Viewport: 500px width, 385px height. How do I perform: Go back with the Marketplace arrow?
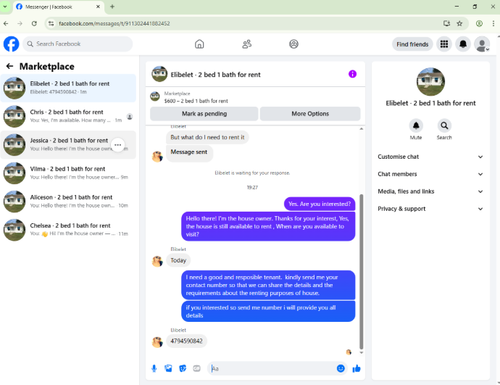tap(10, 66)
